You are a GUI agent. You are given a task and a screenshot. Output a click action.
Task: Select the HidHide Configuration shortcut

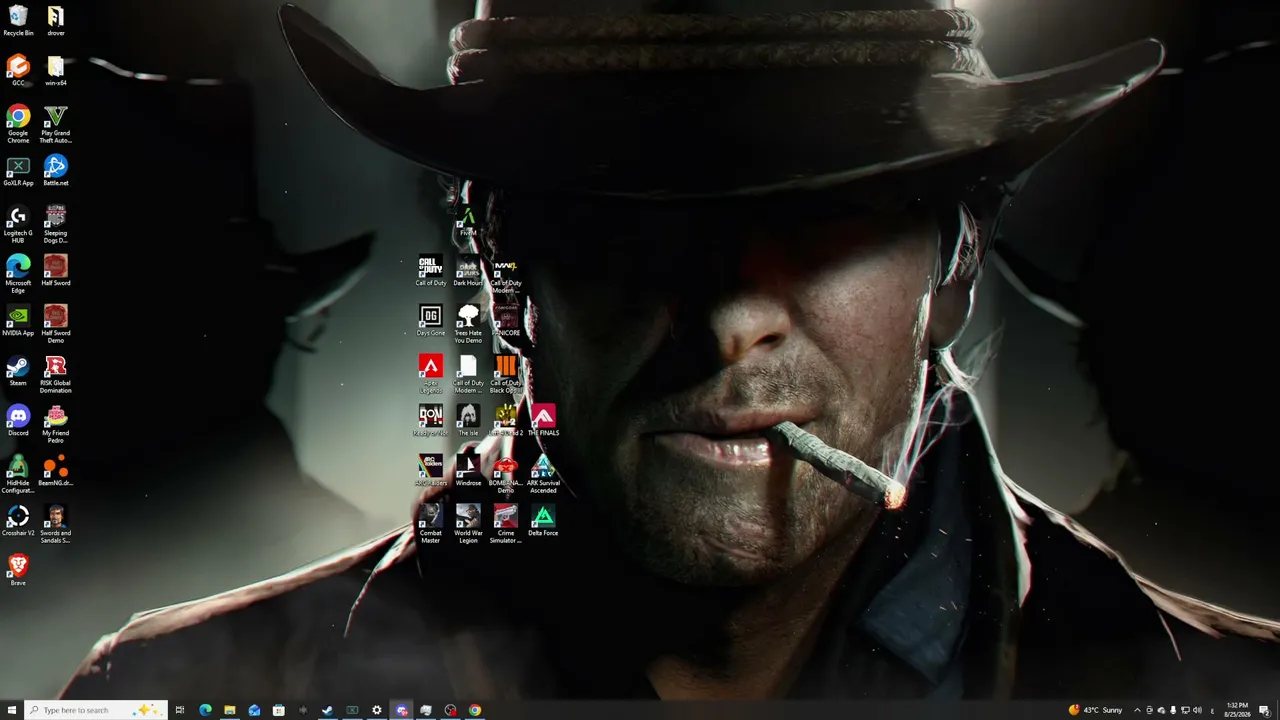18,475
